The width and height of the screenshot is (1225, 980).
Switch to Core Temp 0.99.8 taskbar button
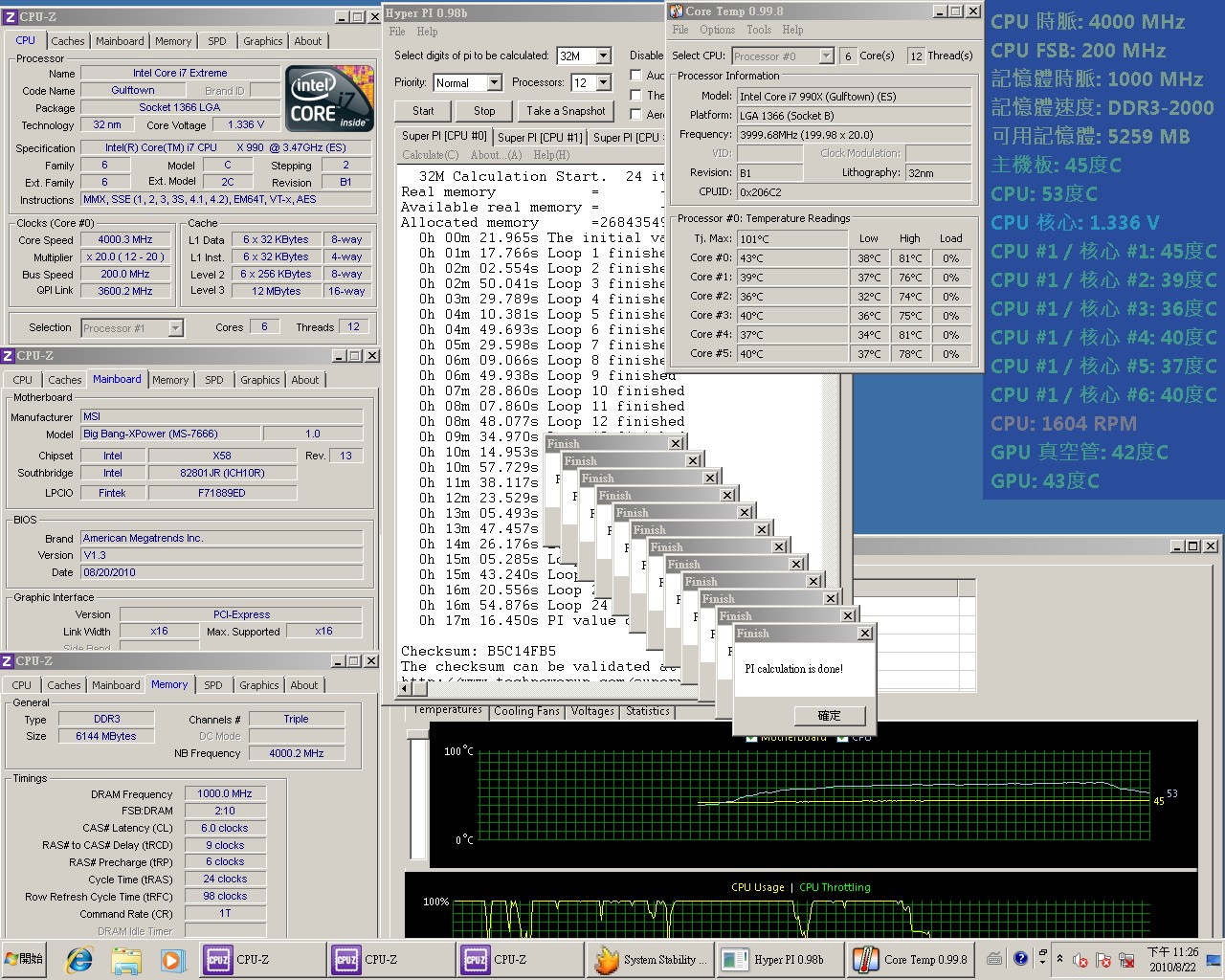point(909,959)
